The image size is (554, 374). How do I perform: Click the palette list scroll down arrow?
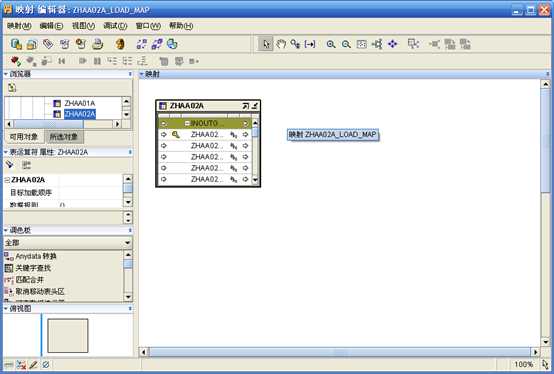click(128, 297)
